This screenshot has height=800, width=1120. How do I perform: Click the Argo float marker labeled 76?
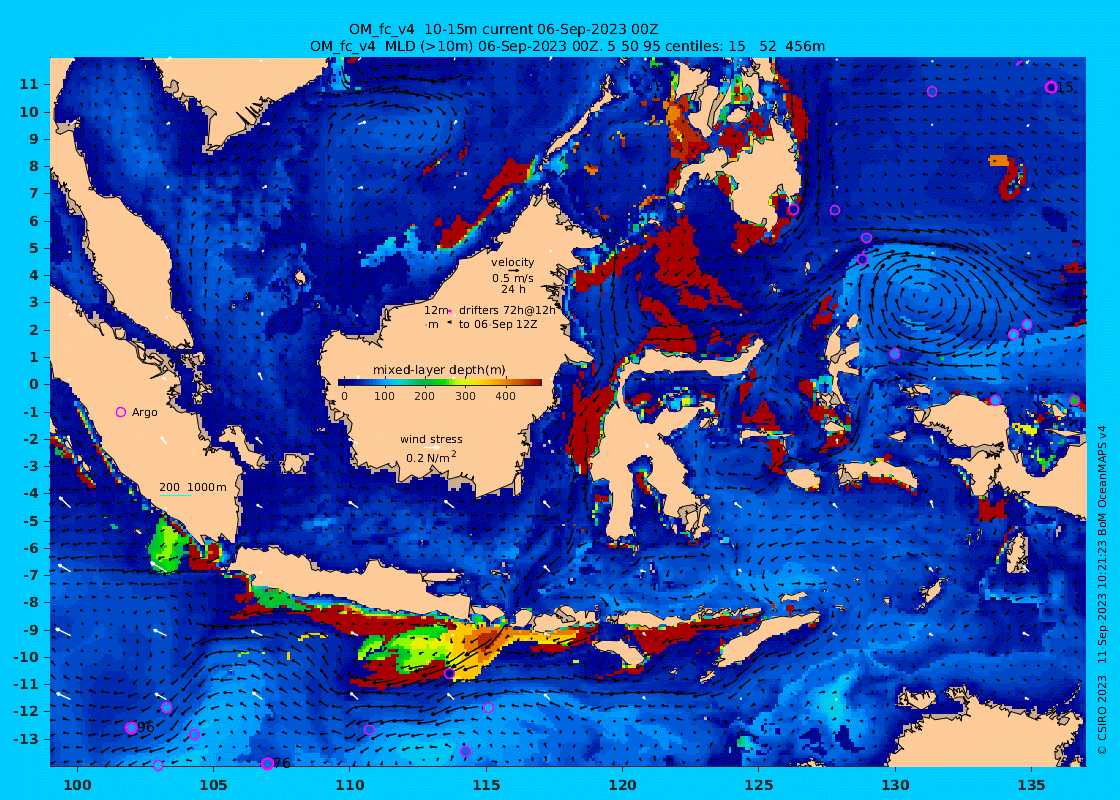[267, 764]
